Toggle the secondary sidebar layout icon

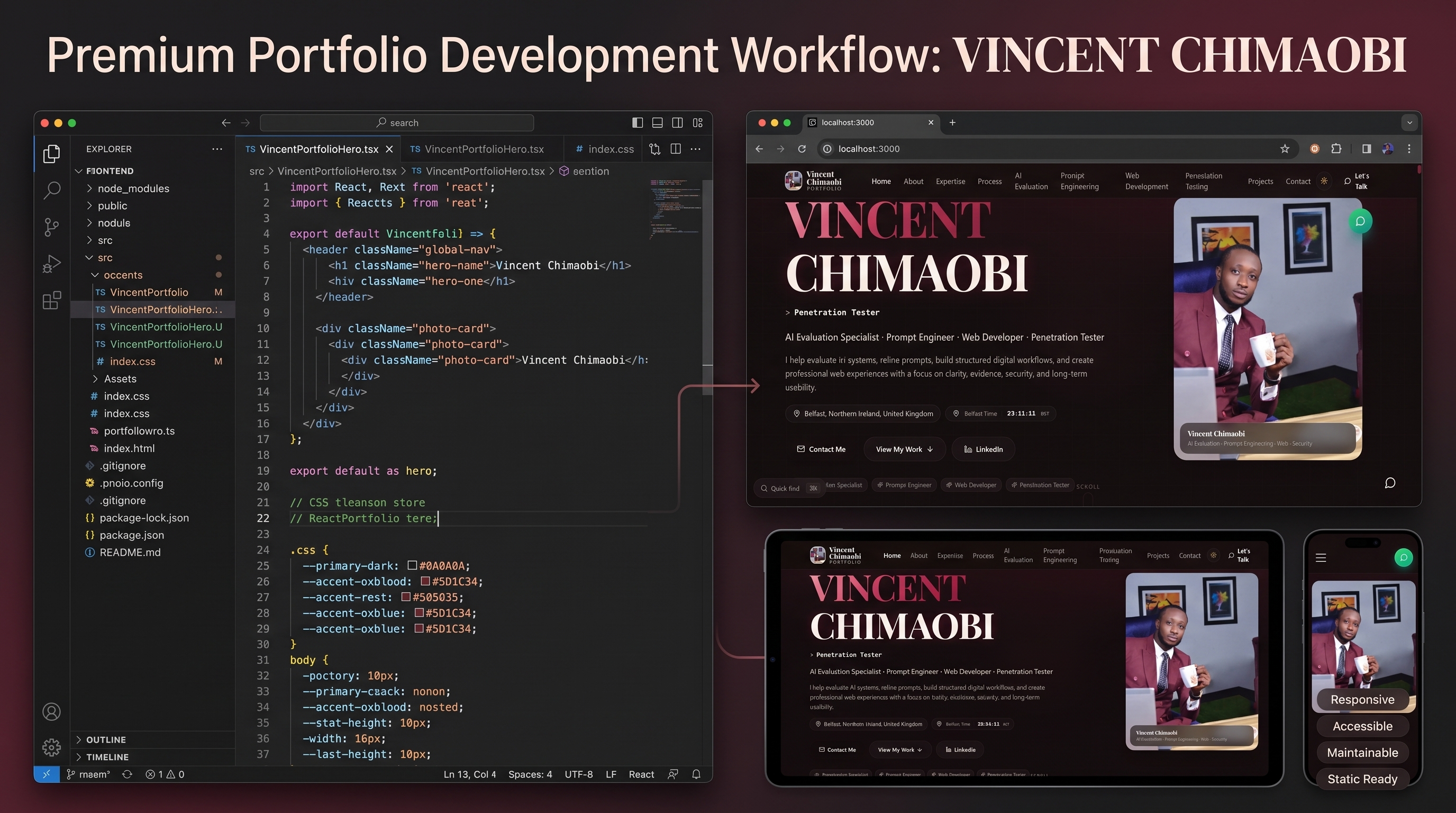677,123
